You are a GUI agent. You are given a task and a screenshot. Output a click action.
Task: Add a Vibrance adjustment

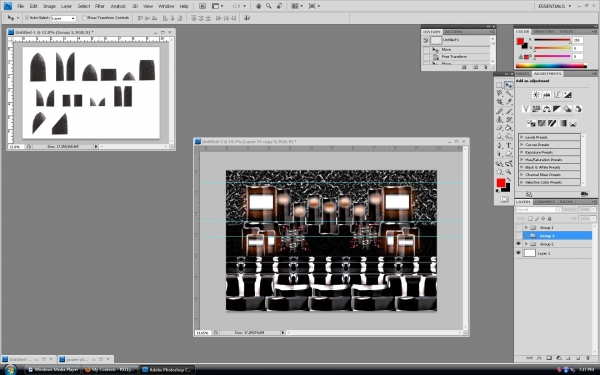[x=526, y=109]
